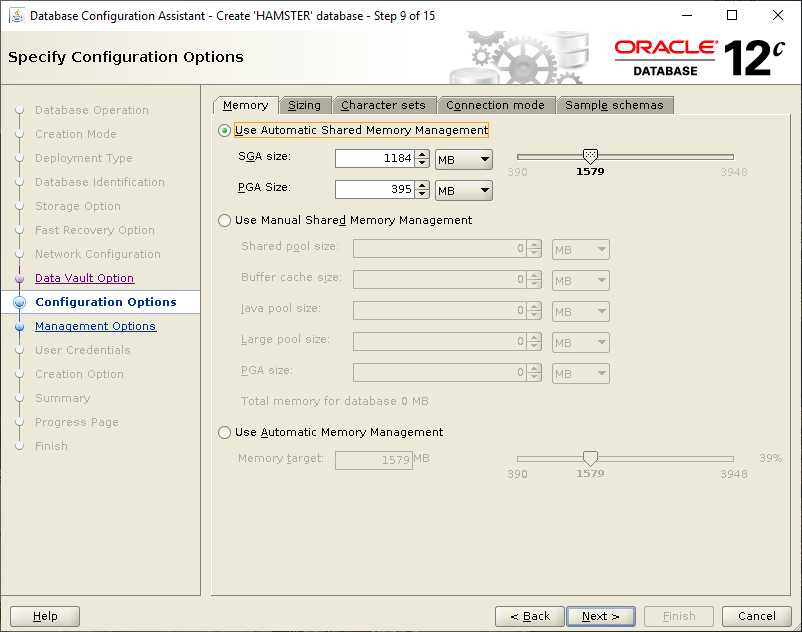The height and width of the screenshot is (632, 802).
Task: Open the SGA size unit MB dropdown
Action: [x=464, y=160]
